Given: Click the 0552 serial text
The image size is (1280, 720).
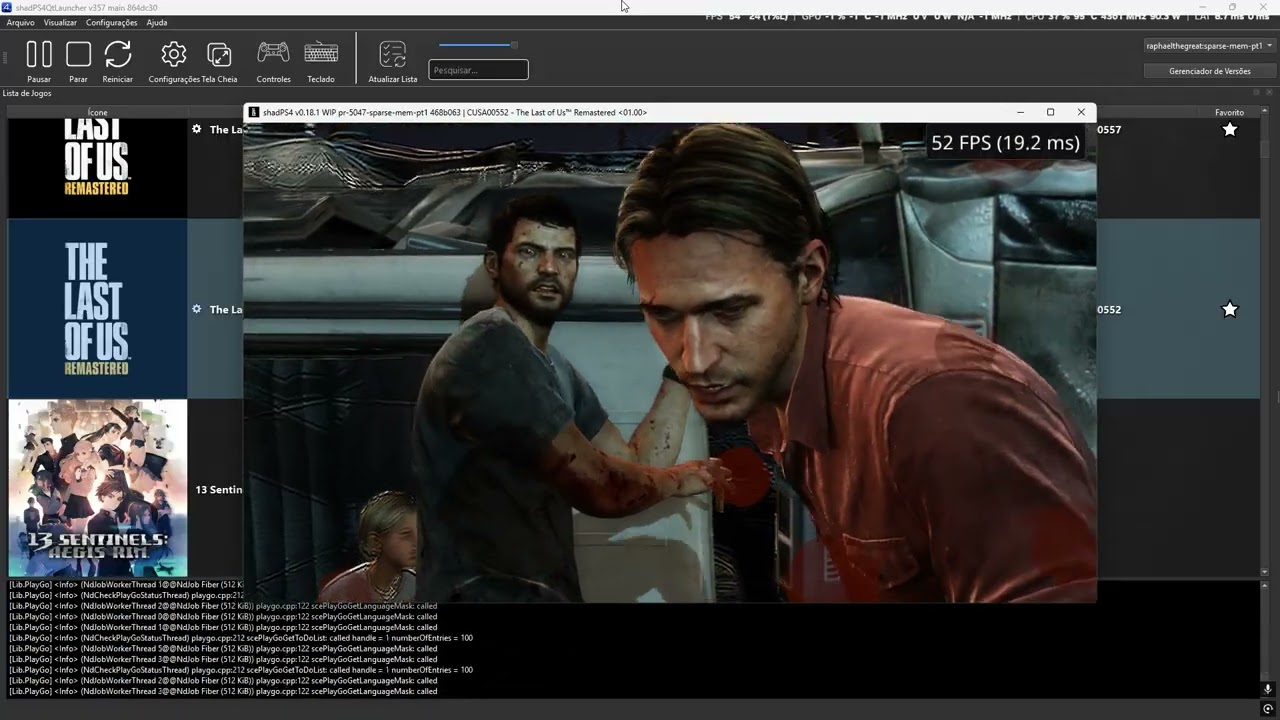Looking at the screenshot, I should [x=1109, y=309].
